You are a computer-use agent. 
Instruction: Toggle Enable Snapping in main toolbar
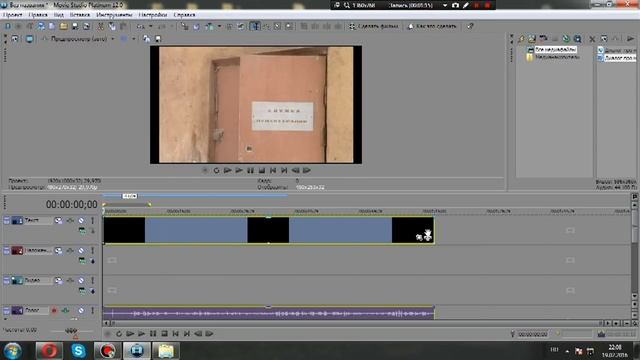click(x=185, y=26)
